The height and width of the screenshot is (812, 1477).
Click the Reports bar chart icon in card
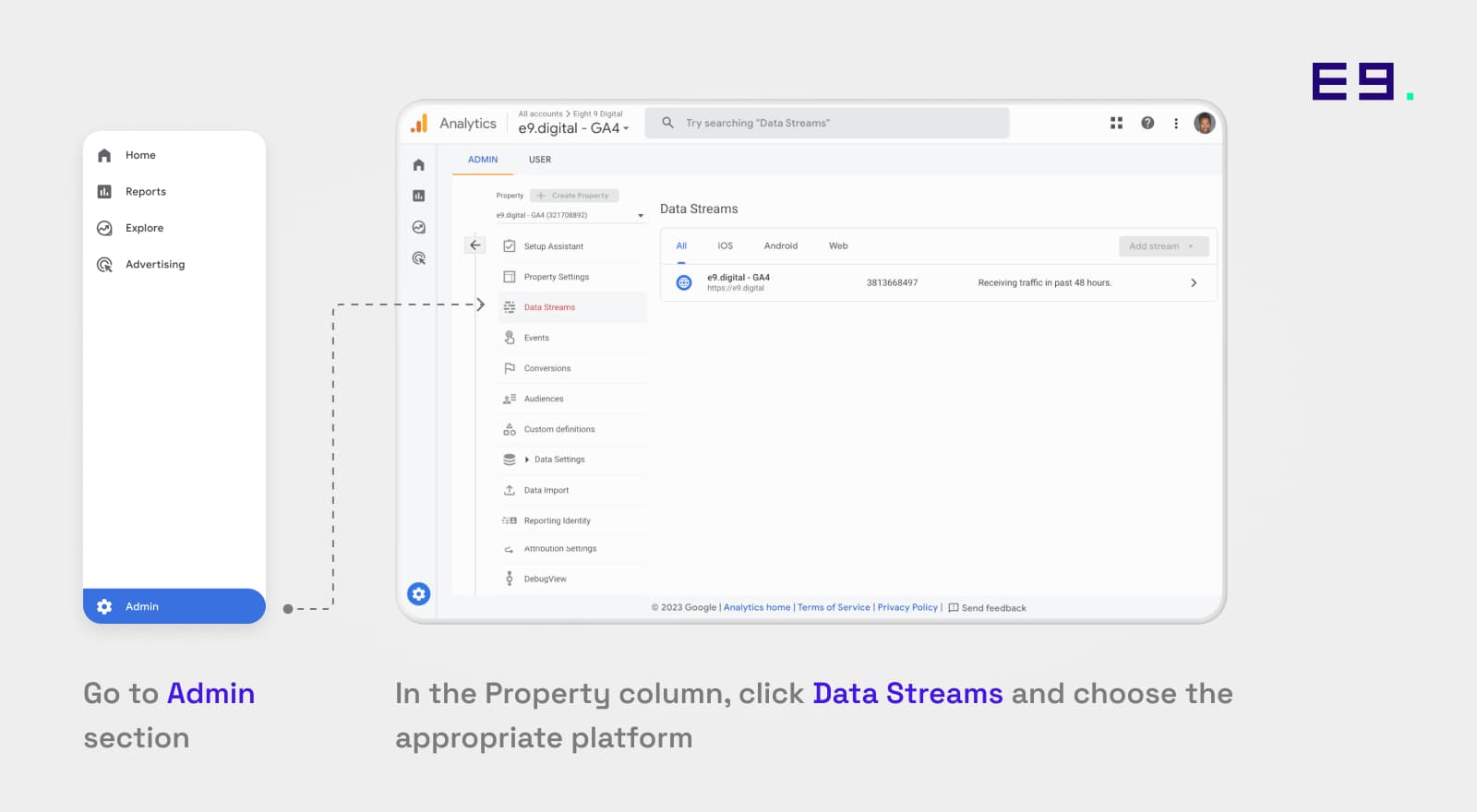104,192
